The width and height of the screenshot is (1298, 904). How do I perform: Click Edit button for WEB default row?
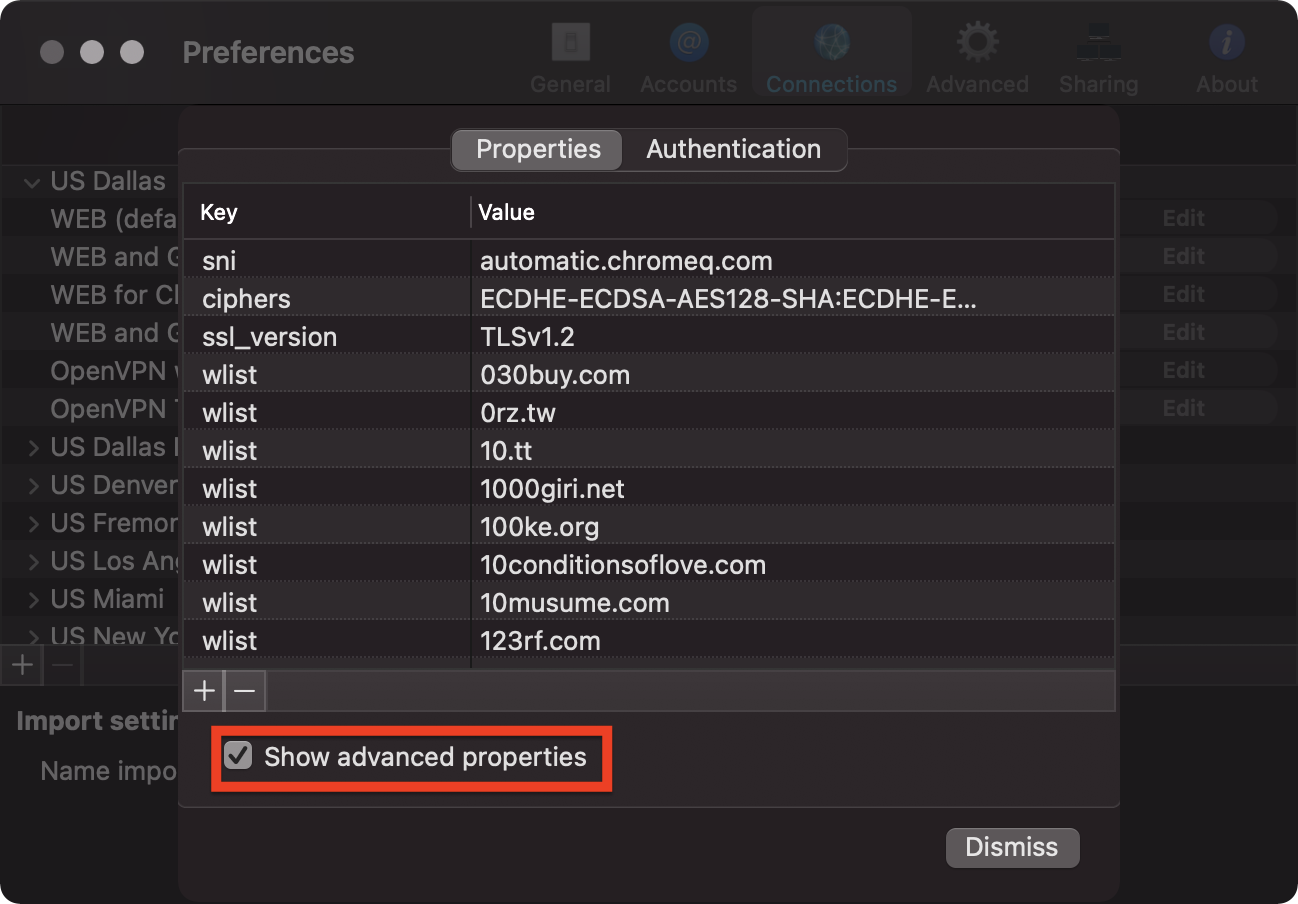1183,218
